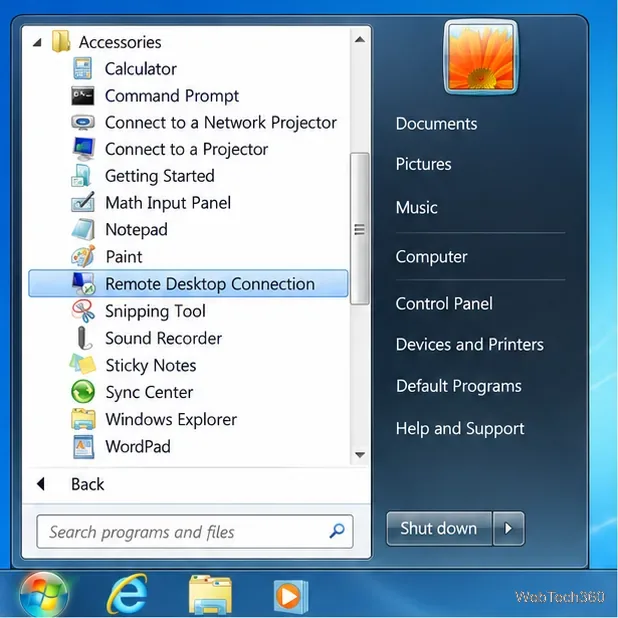
Task: Click the Connect to a Network Projector icon
Action: click(x=83, y=122)
